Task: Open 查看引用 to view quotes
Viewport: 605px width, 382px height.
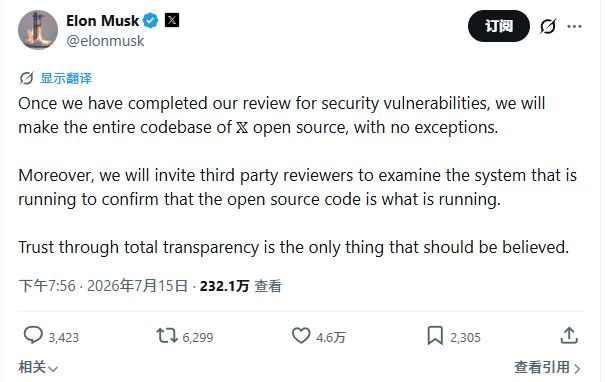Action: pos(548,367)
